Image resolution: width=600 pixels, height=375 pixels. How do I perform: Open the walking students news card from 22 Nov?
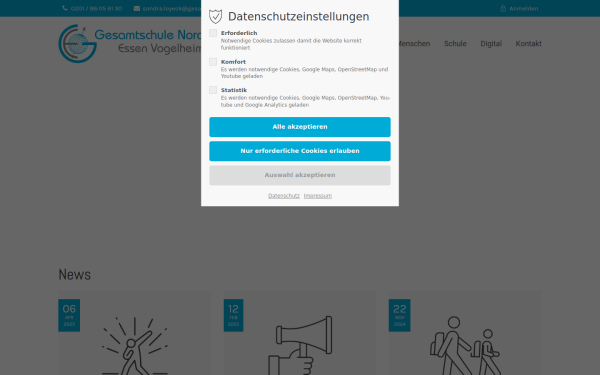[x=465, y=333]
